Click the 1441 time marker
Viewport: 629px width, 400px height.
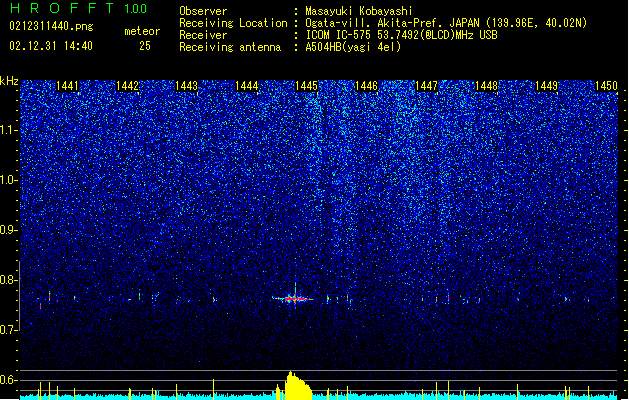pyautogui.click(x=67, y=86)
